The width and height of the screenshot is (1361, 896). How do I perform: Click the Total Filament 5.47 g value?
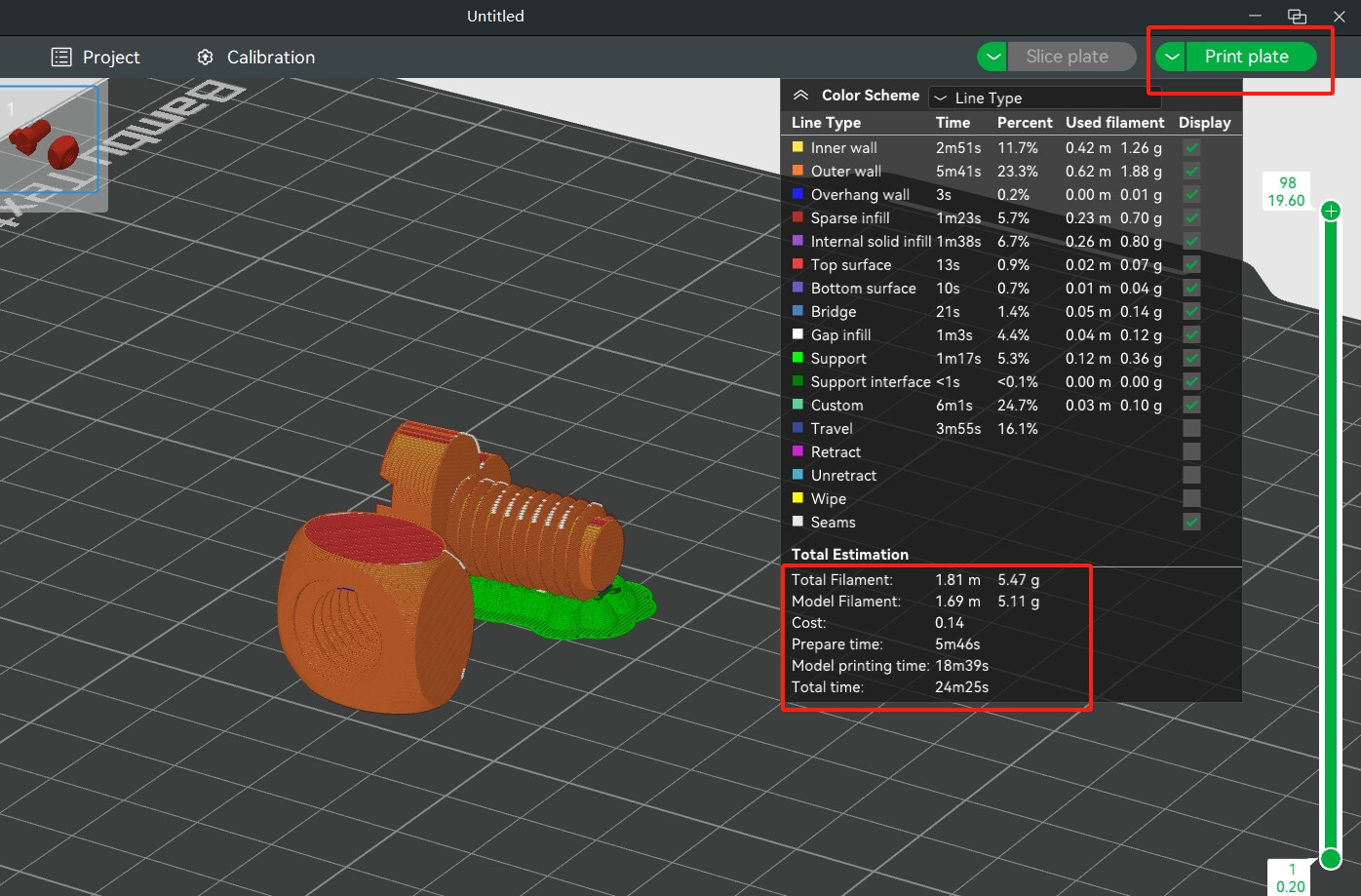point(1019,580)
